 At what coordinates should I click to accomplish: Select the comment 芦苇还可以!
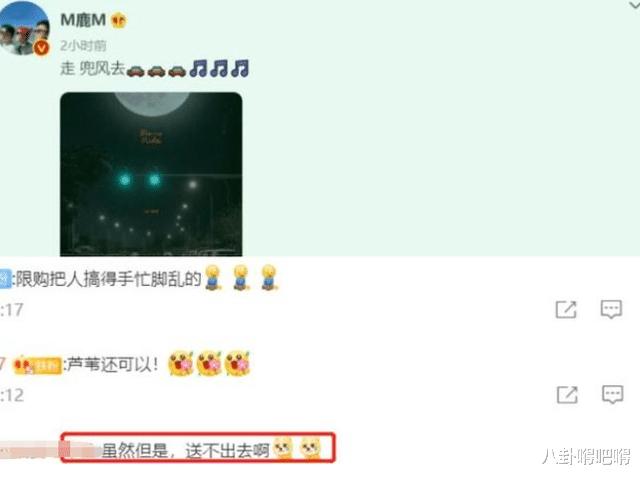[113, 365]
